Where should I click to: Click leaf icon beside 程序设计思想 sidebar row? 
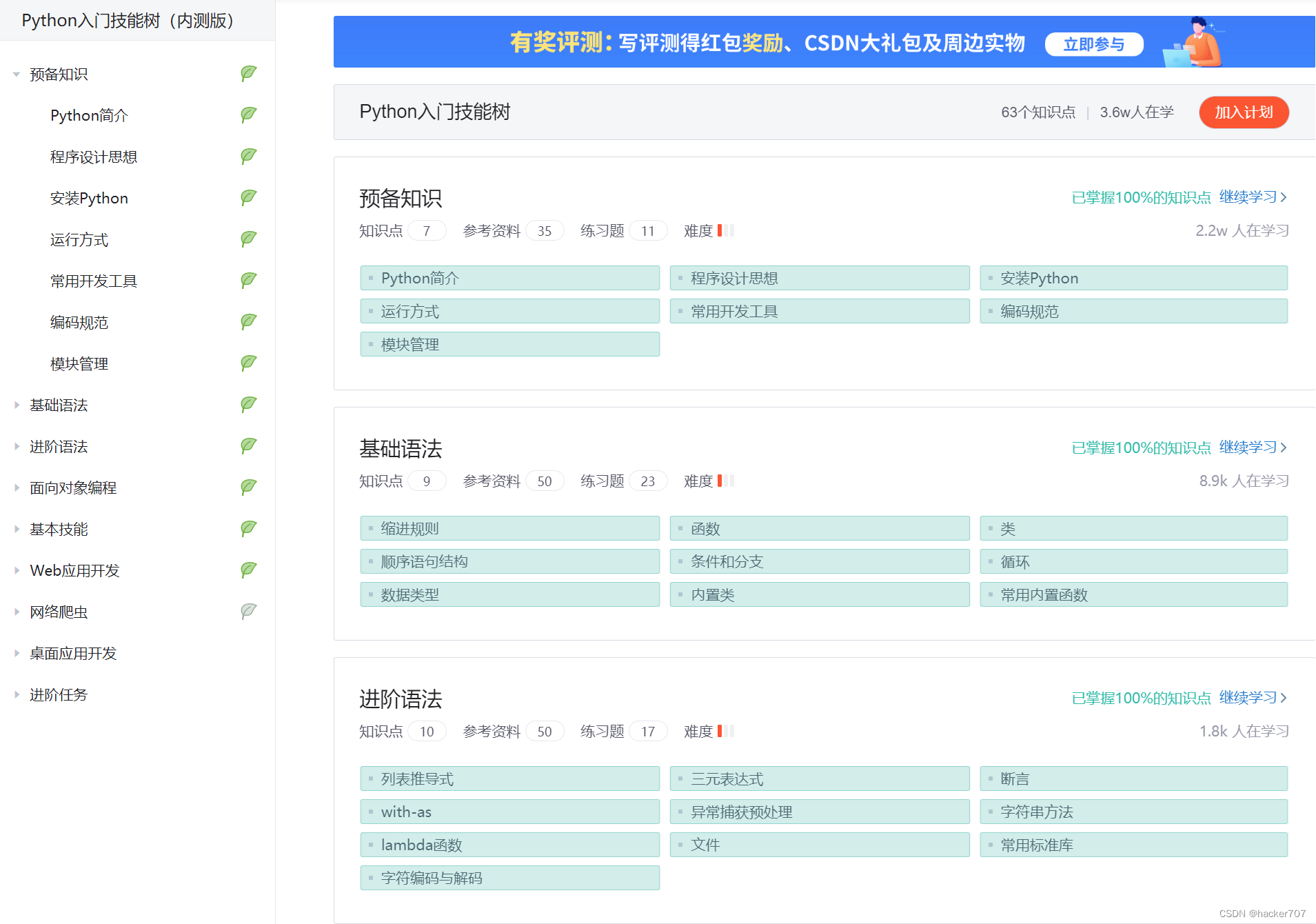click(249, 156)
